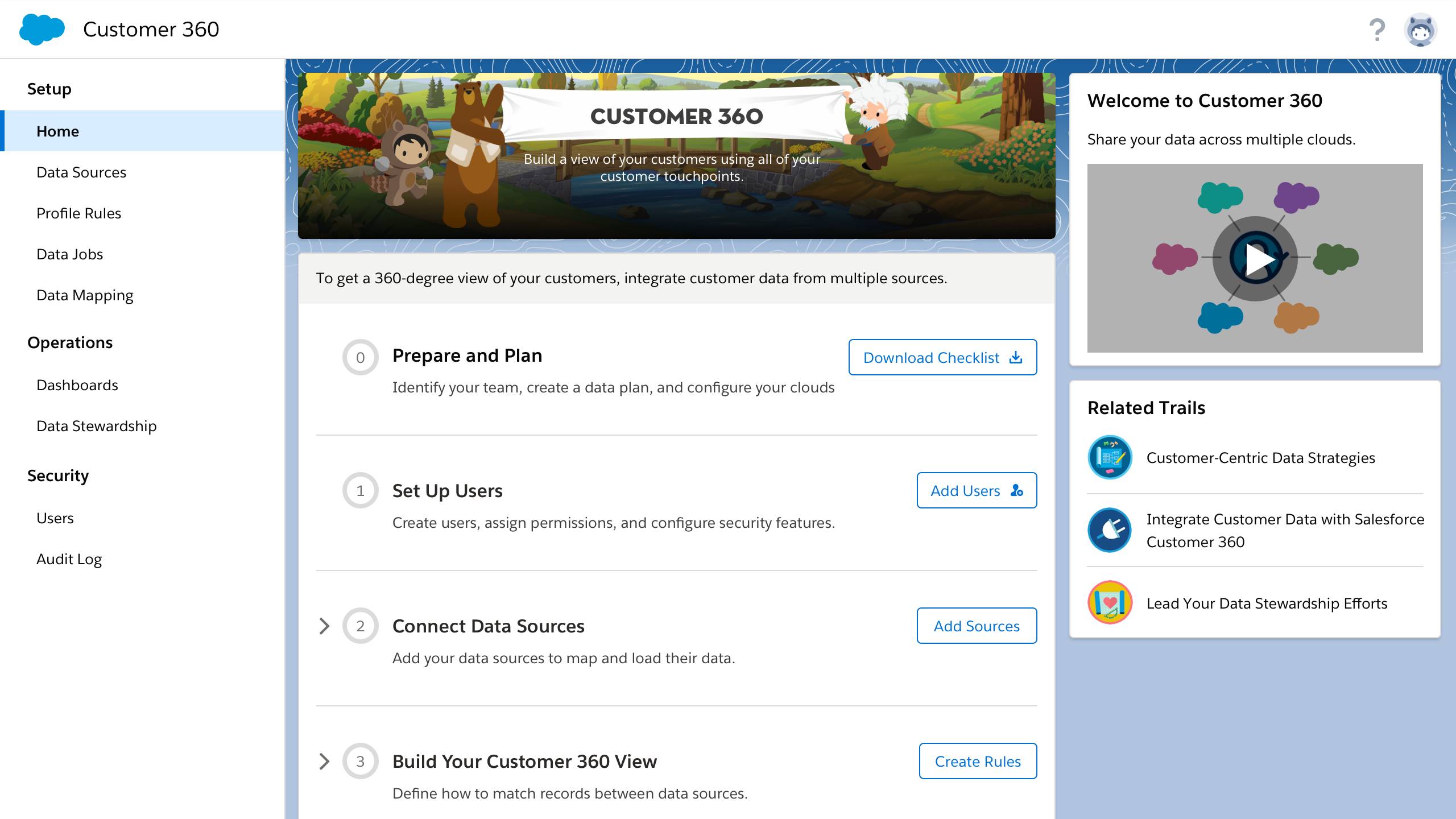Click the Setup section heading

(x=49, y=89)
